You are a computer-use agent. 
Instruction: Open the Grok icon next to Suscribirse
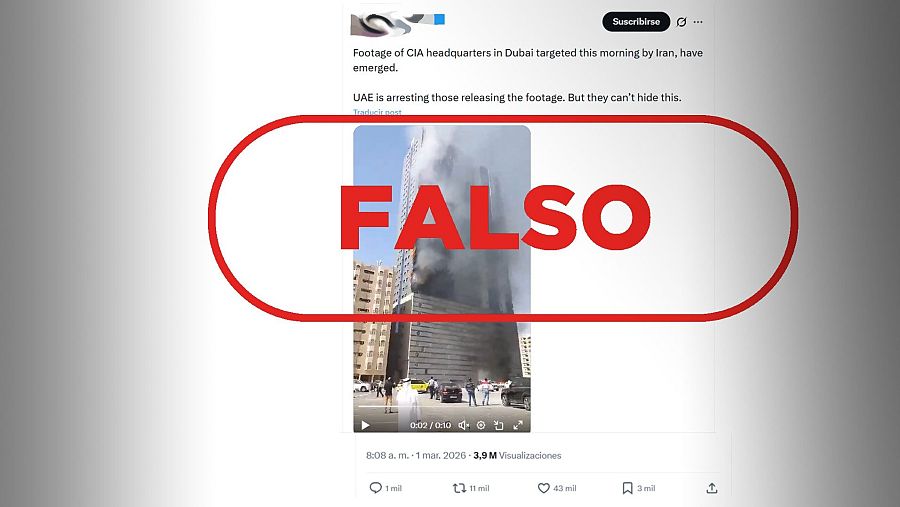coord(681,22)
